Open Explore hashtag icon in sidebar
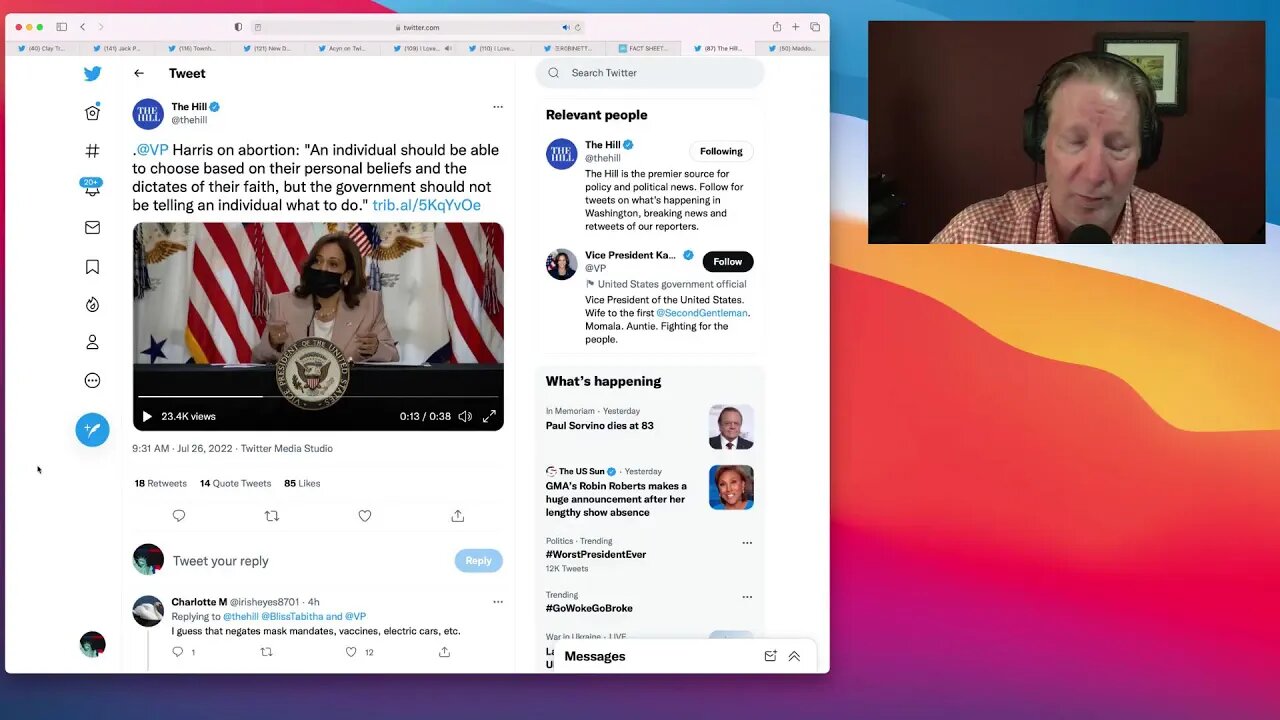Image resolution: width=1280 pixels, height=720 pixels. pyautogui.click(x=92, y=151)
